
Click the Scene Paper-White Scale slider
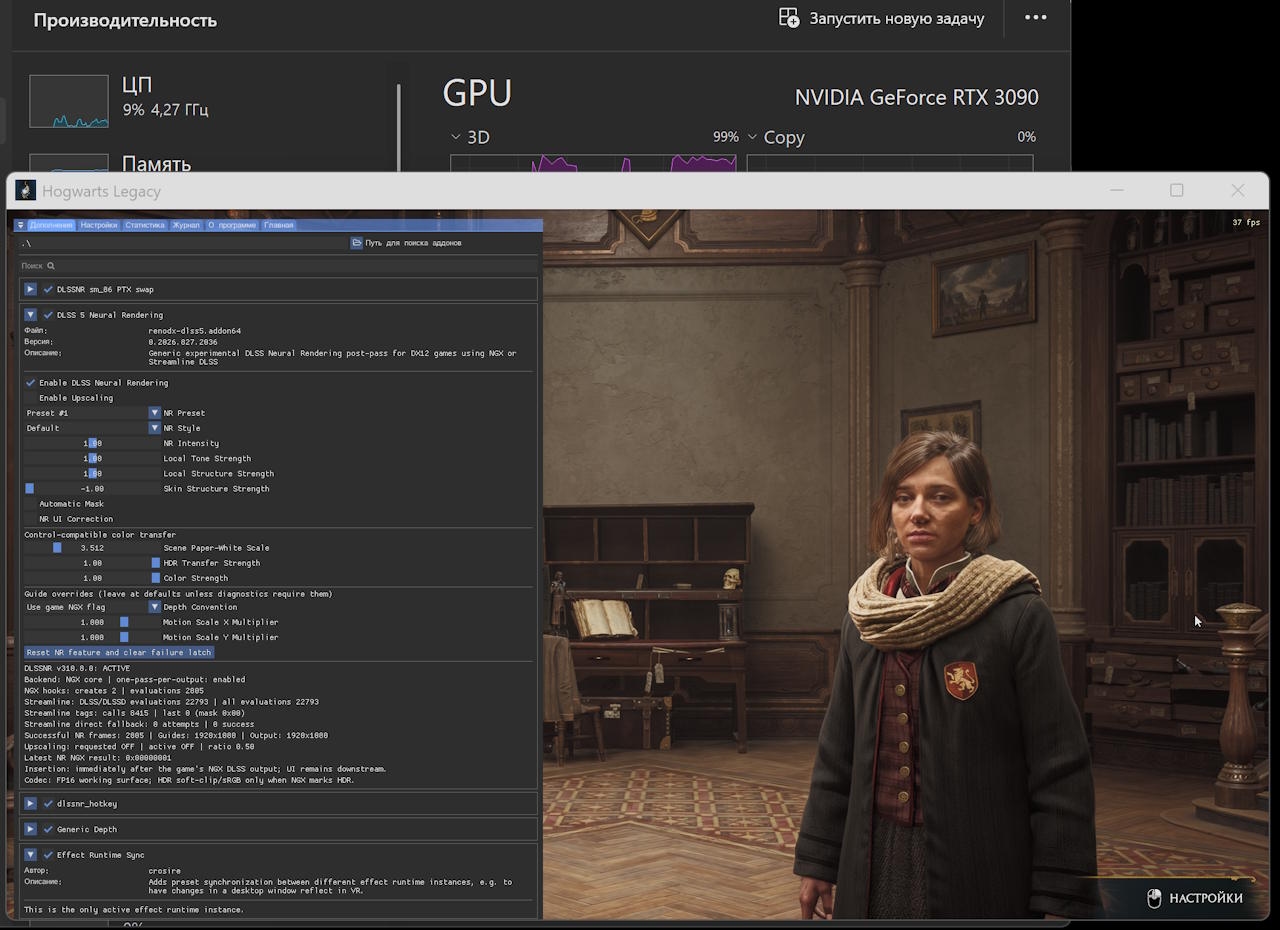pos(92,548)
